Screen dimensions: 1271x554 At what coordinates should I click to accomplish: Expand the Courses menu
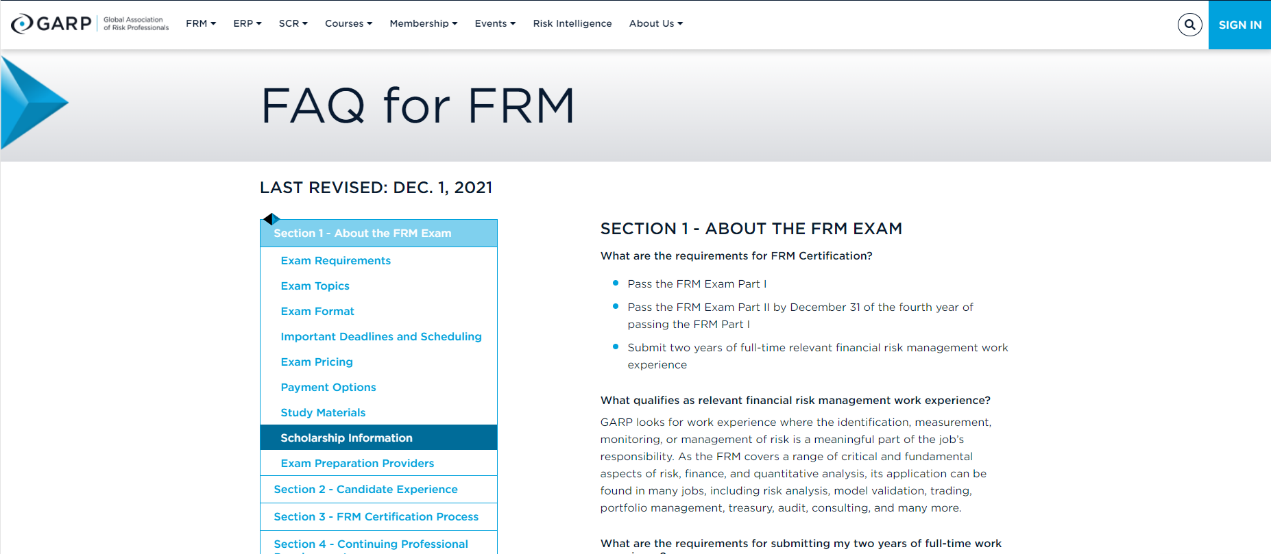point(348,24)
